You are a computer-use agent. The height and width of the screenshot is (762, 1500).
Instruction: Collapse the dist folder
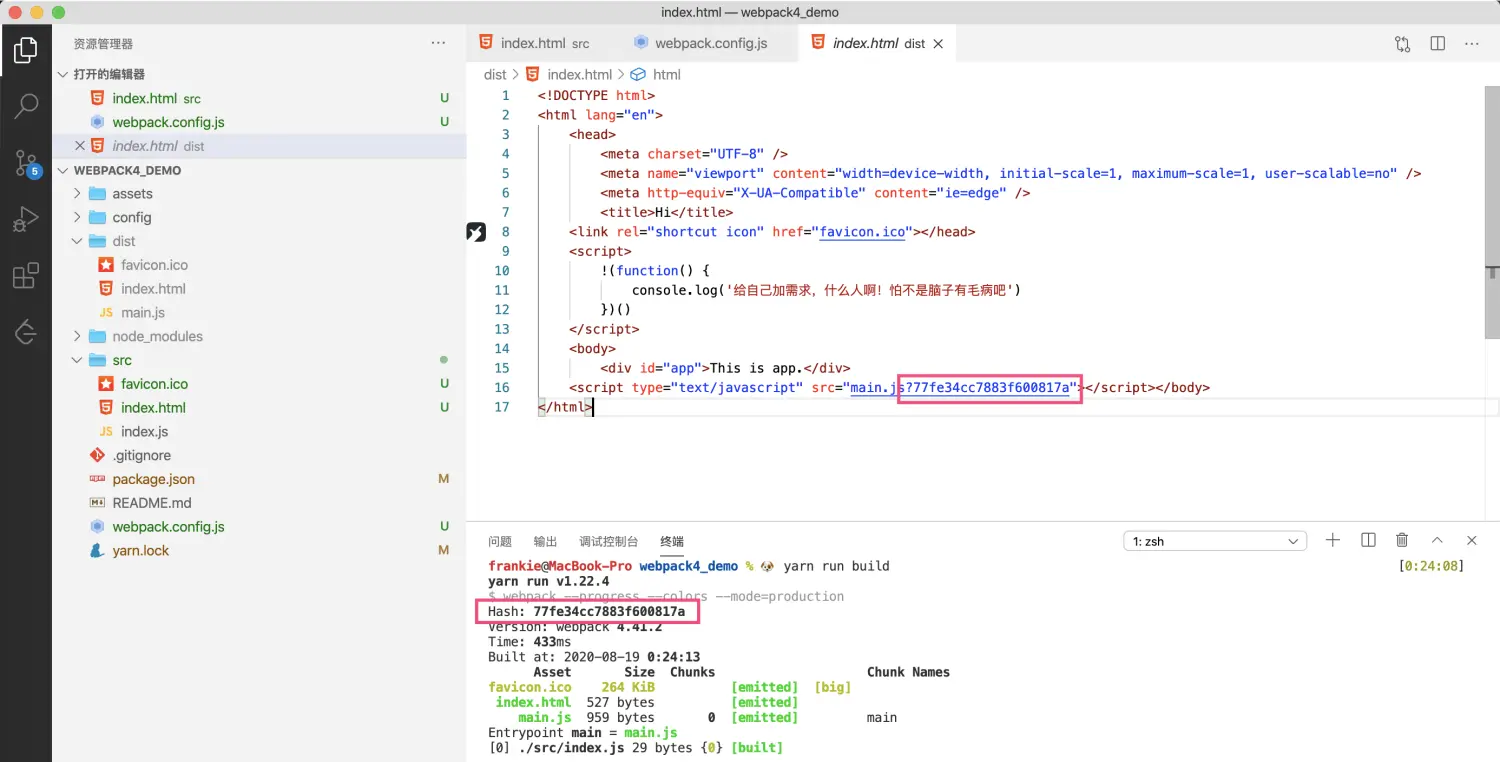[x=124, y=241]
